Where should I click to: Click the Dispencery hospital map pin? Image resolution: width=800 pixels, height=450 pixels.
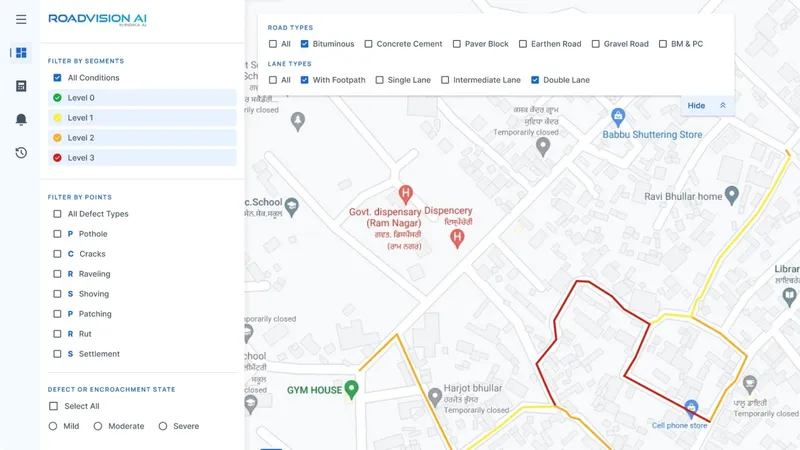click(x=457, y=238)
